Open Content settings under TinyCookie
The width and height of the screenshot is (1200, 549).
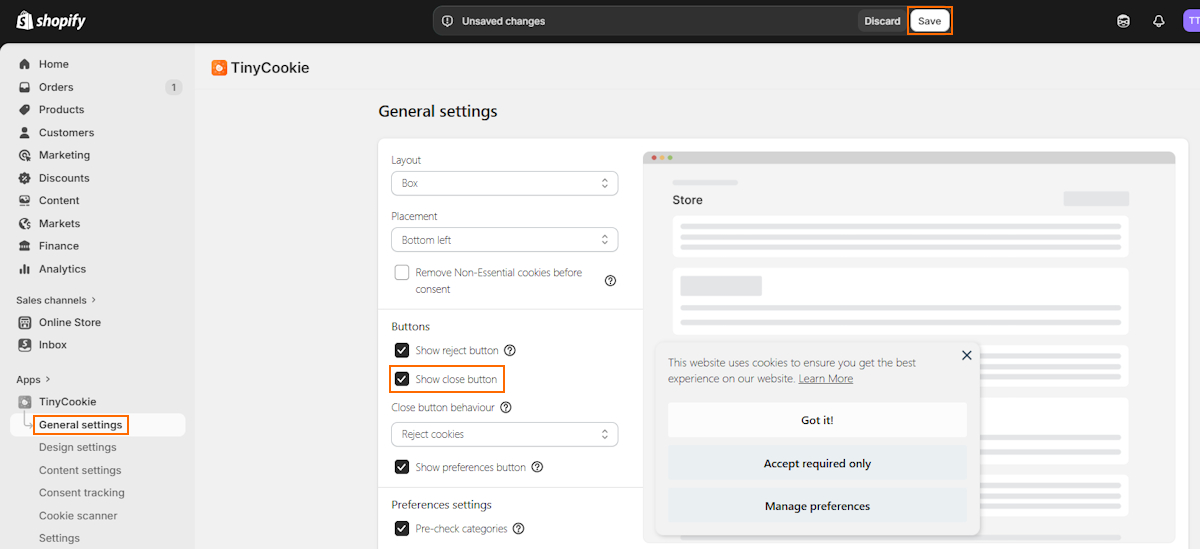pos(80,470)
